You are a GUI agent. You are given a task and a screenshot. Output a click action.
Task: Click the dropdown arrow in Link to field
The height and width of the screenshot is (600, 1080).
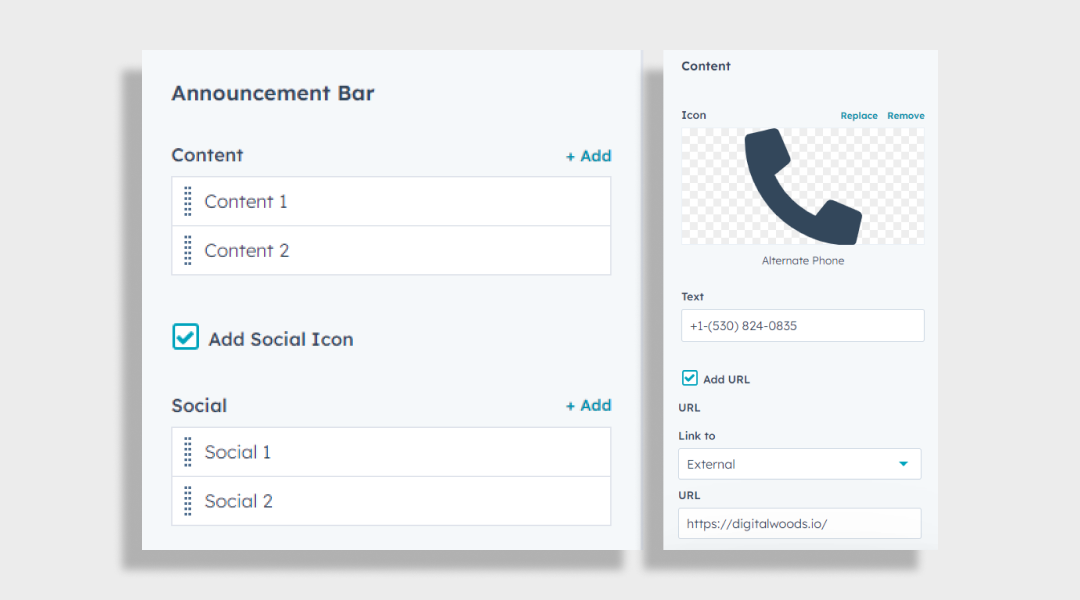pyautogui.click(x=903, y=464)
